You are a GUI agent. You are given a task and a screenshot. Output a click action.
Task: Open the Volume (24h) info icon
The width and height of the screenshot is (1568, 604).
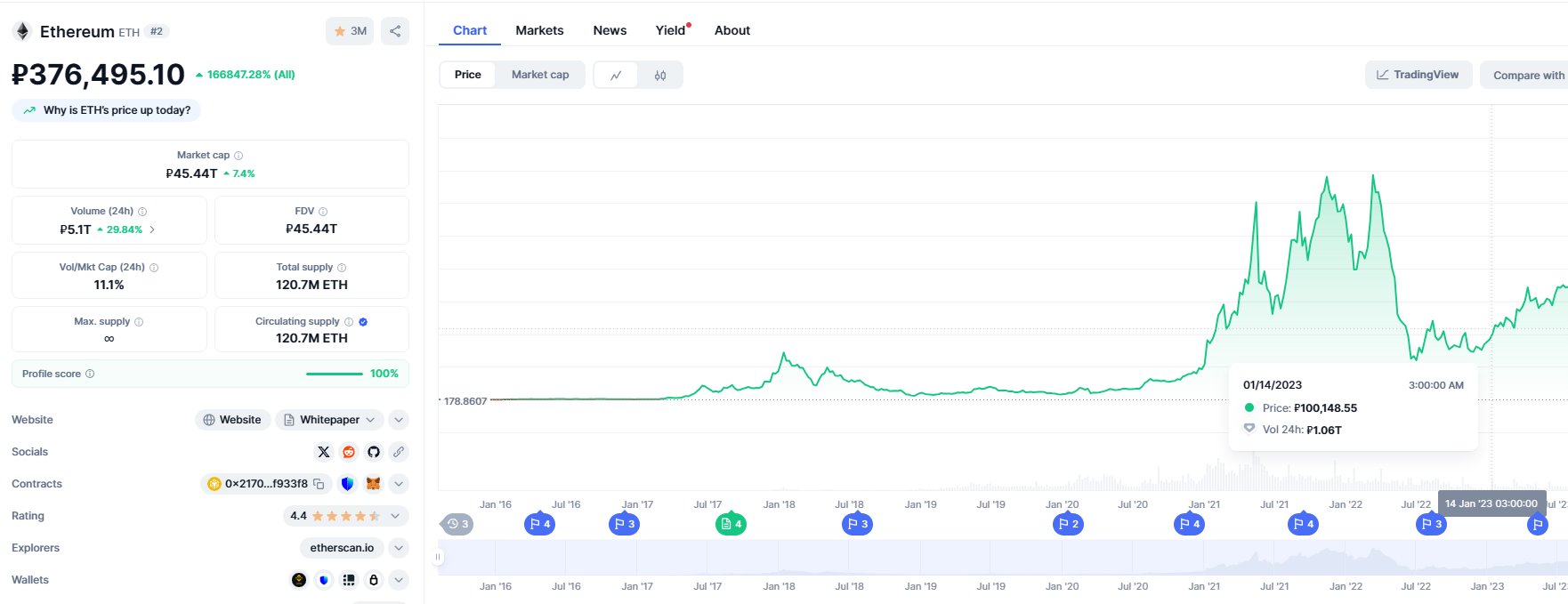142,212
